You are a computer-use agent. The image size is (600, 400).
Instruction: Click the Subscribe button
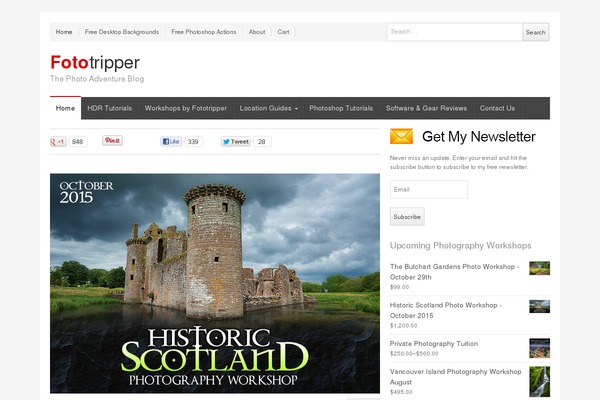pos(407,217)
